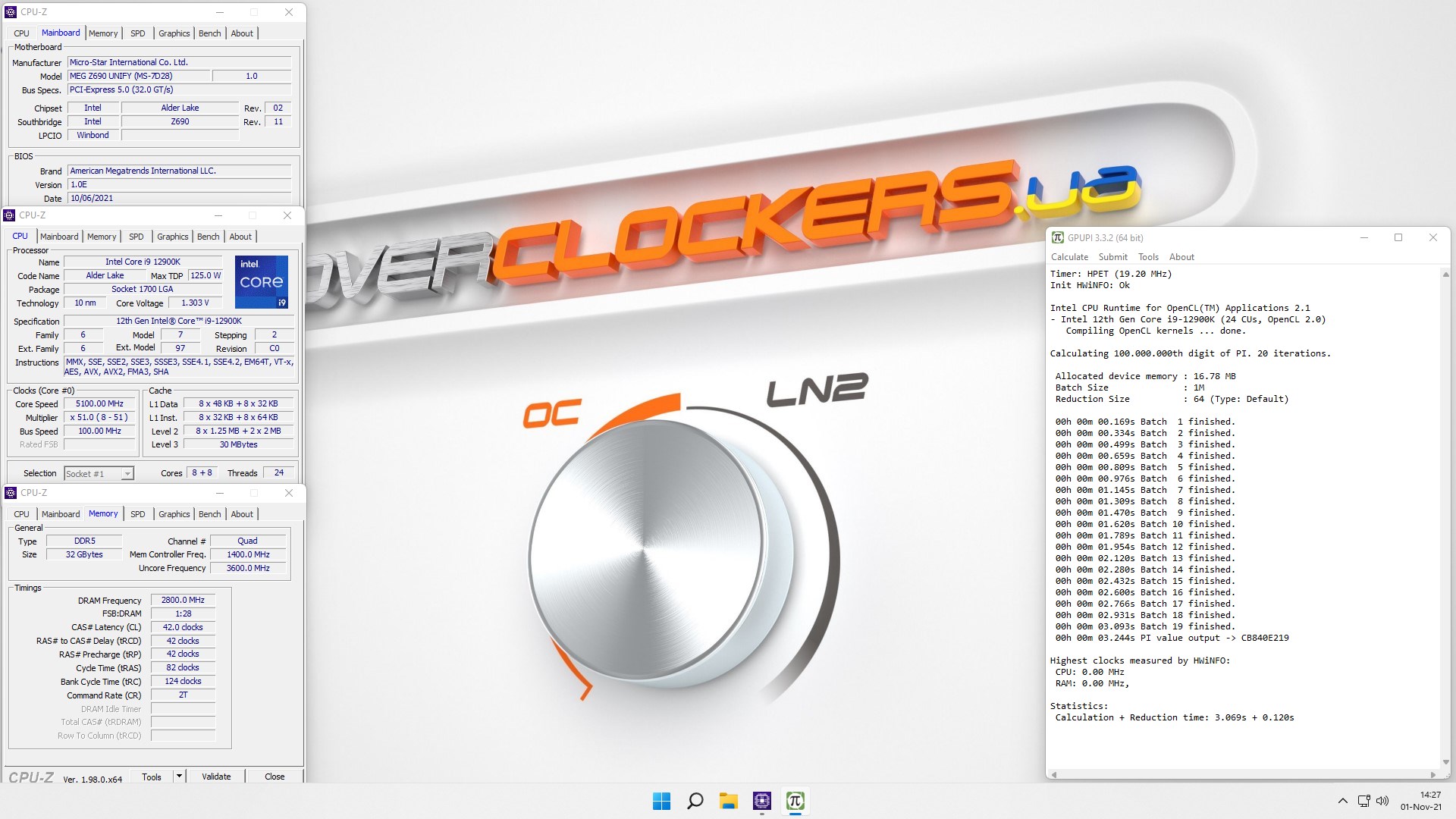Viewport: 1456px width, 819px height.
Task: Close the middle CPU-Z window
Action: (287, 215)
